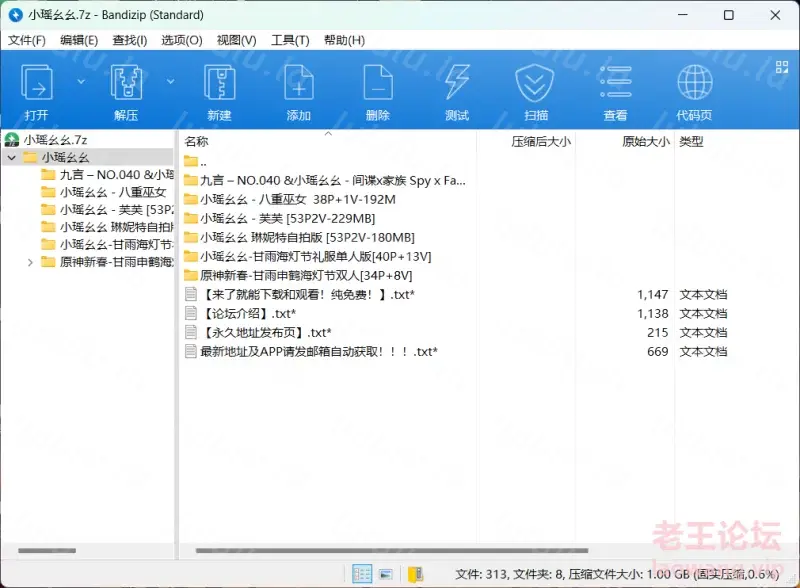The width and height of the screenshot is (800, 588).
Task: Open the 查找(I) menu
Action: tap(130, 40)
